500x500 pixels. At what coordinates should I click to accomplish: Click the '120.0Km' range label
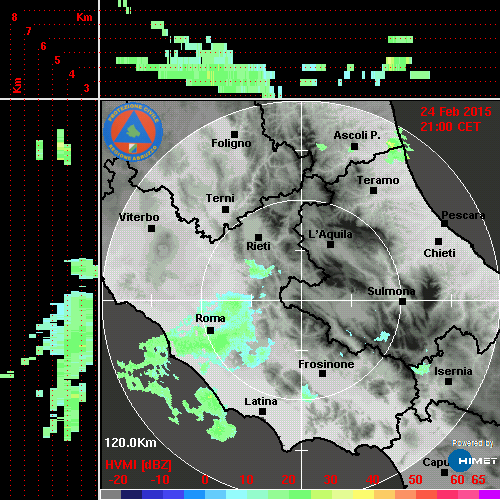tap(130, 443)
